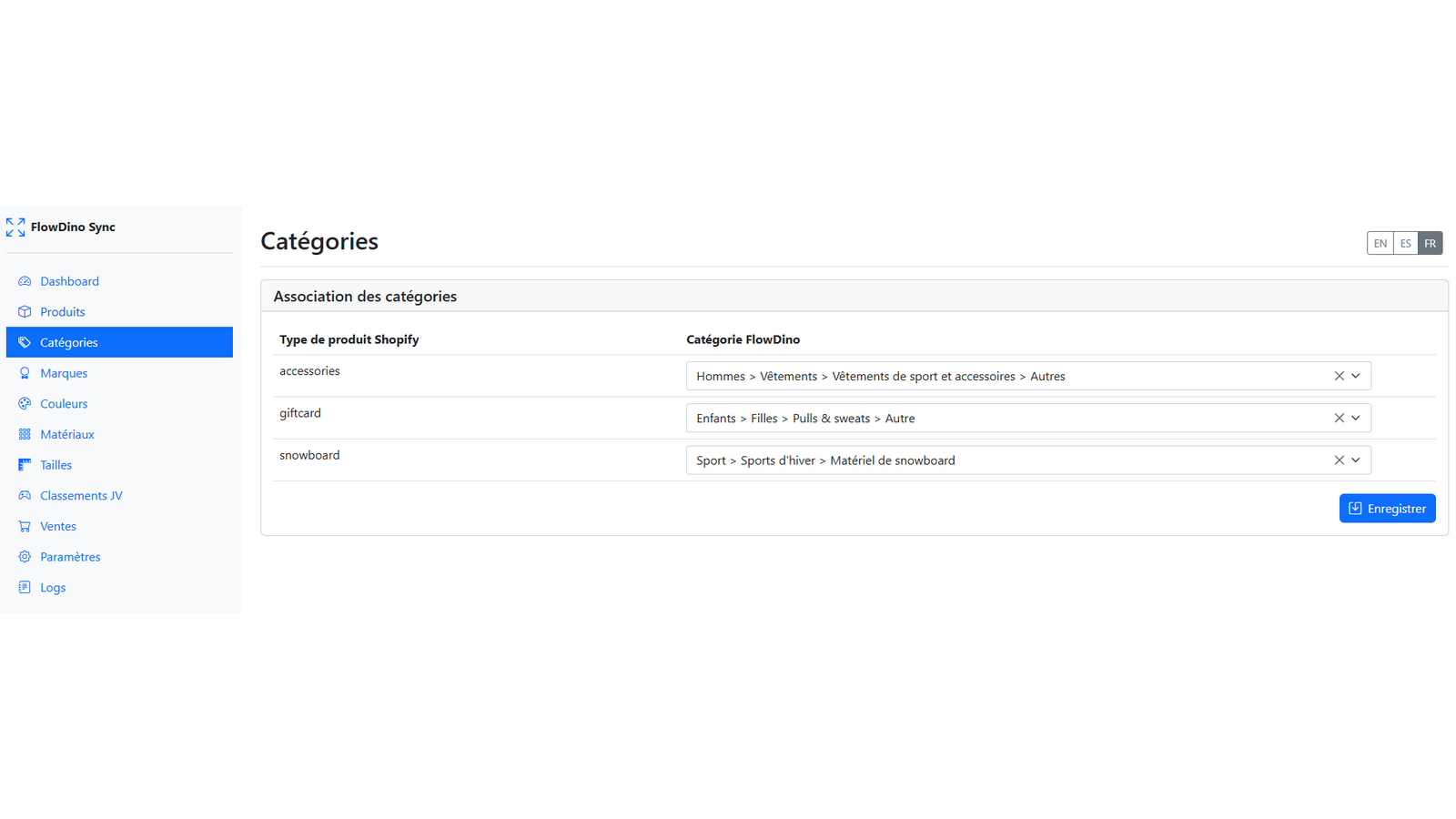Image resolution: width=1456 pixels, height=819 pixels.
Task: Click the Marques award icon
Action: tap(25, 373)
